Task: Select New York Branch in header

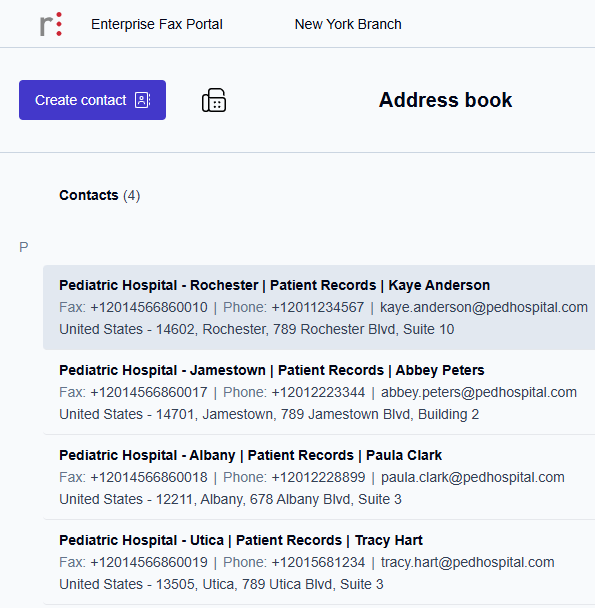Action: click(x=348, y=24)
